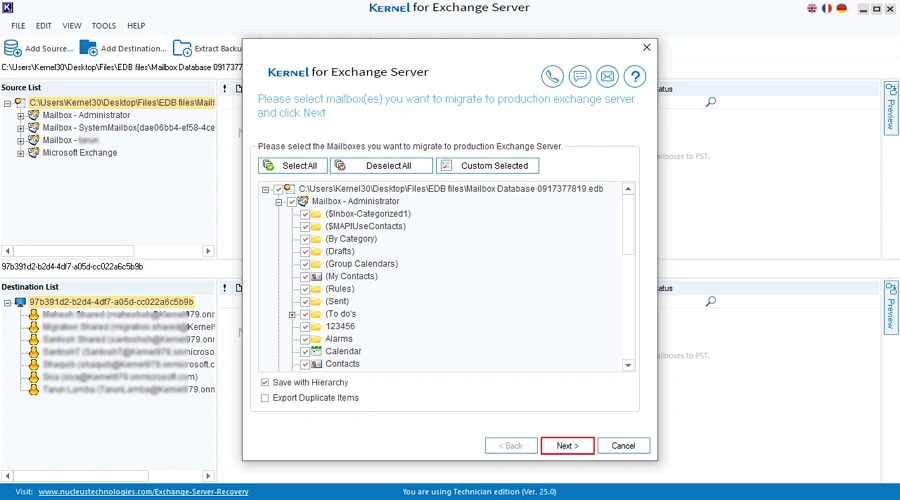Click Mailbox - Administrator icon in Source List

coord(33,115)
